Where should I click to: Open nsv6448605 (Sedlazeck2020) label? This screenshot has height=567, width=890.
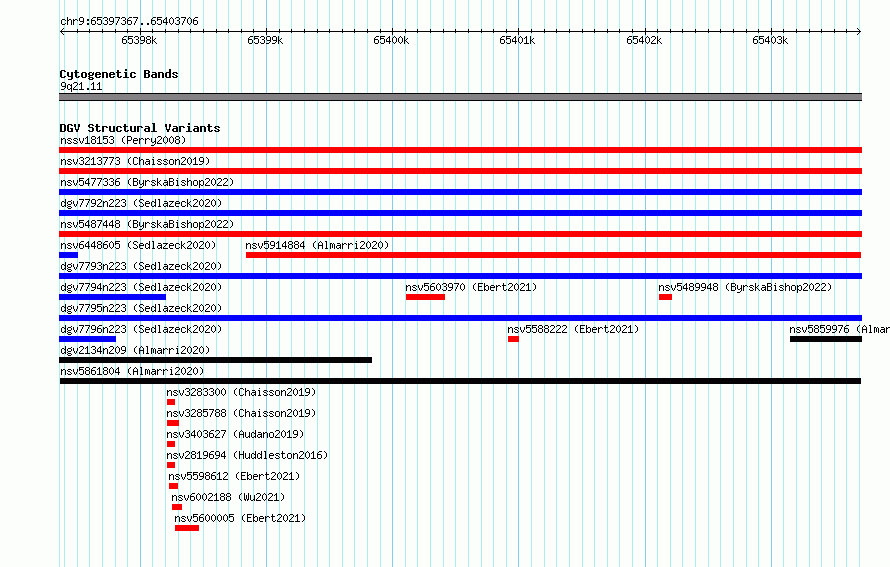point(138,245)
